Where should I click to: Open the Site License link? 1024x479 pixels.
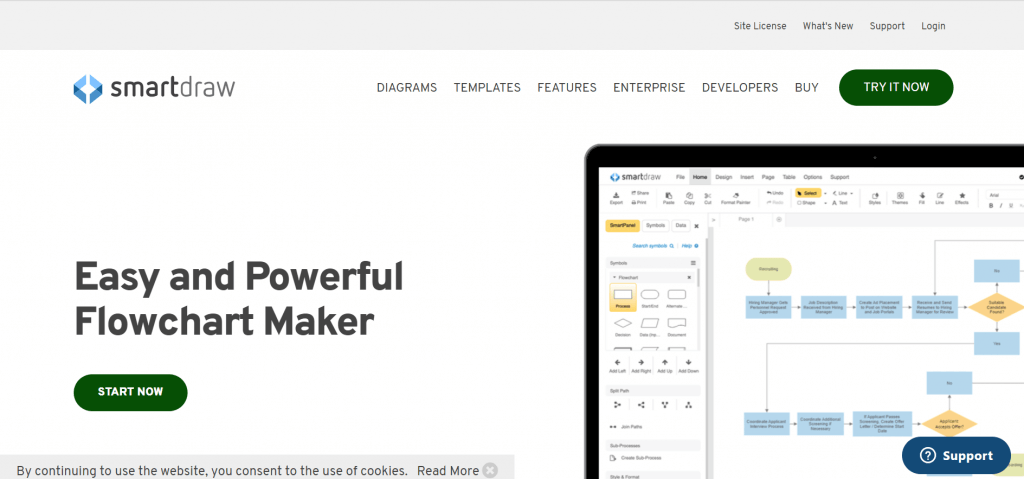tap(760, 26)
